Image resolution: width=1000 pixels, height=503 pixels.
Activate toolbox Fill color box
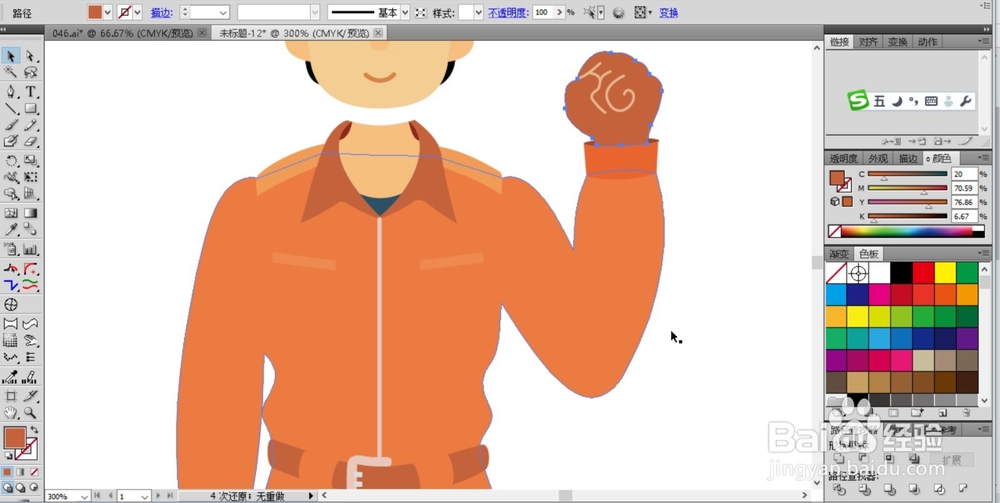pyautogui.click(x=14, y=437)
